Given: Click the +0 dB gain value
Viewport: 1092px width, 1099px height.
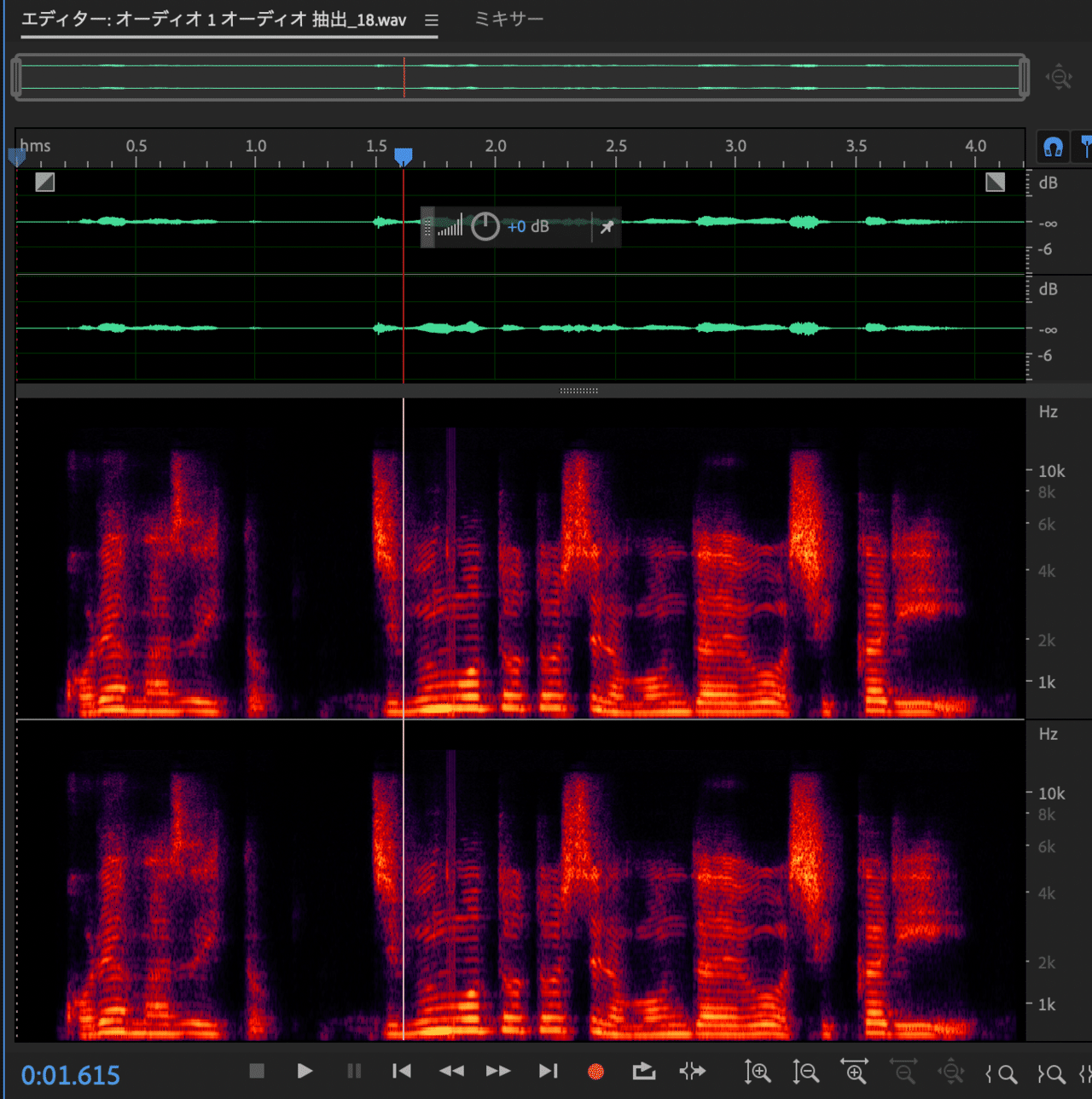Looking at the screenshot, I should tap(528, 227).
